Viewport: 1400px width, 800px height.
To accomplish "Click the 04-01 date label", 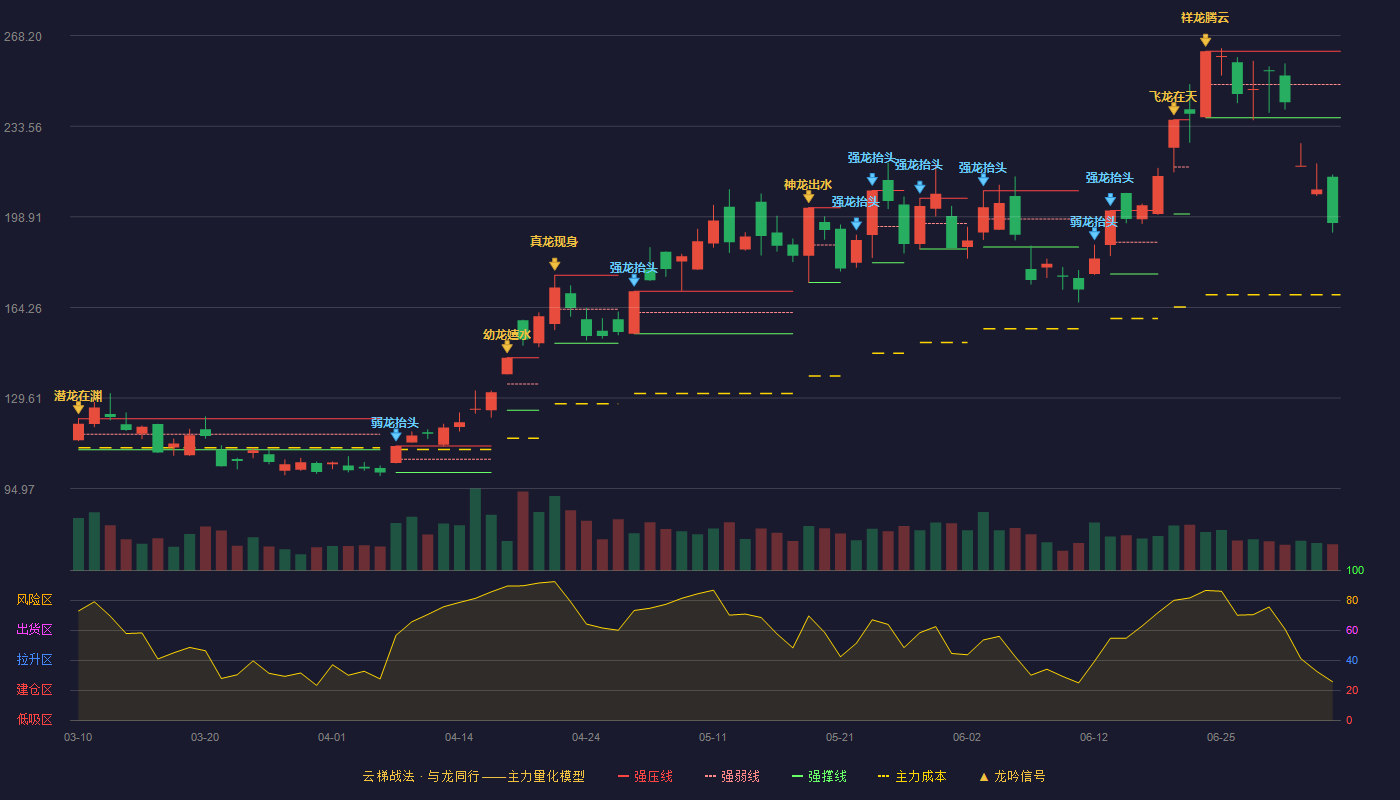I will (x=332, y=737).
